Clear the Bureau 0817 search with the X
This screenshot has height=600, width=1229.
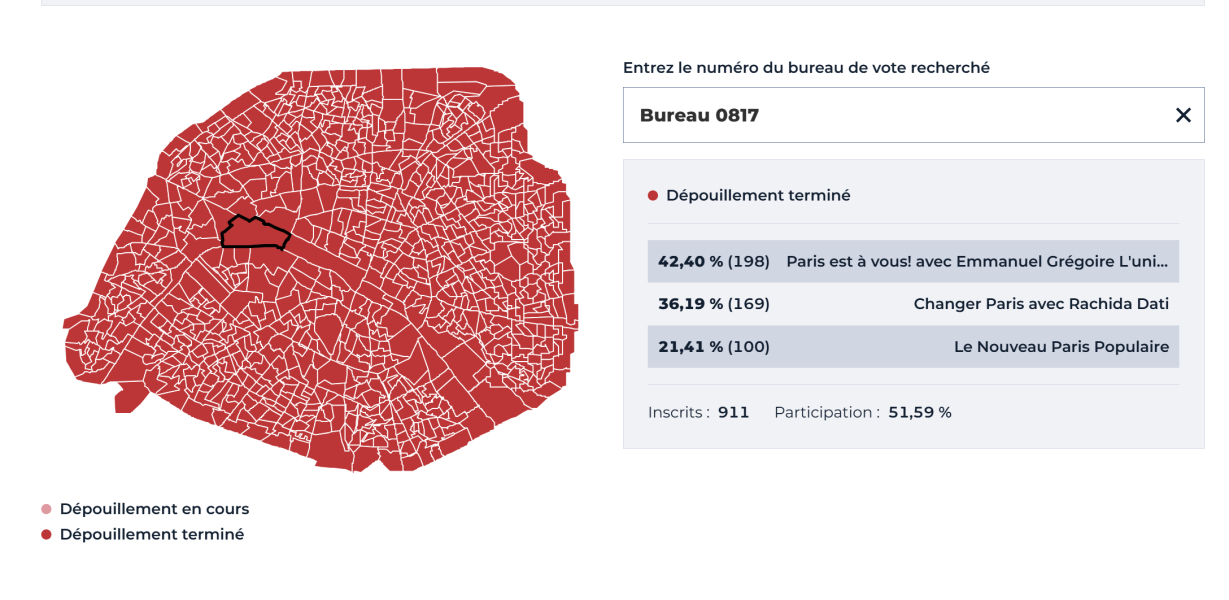pos(1183,115)
